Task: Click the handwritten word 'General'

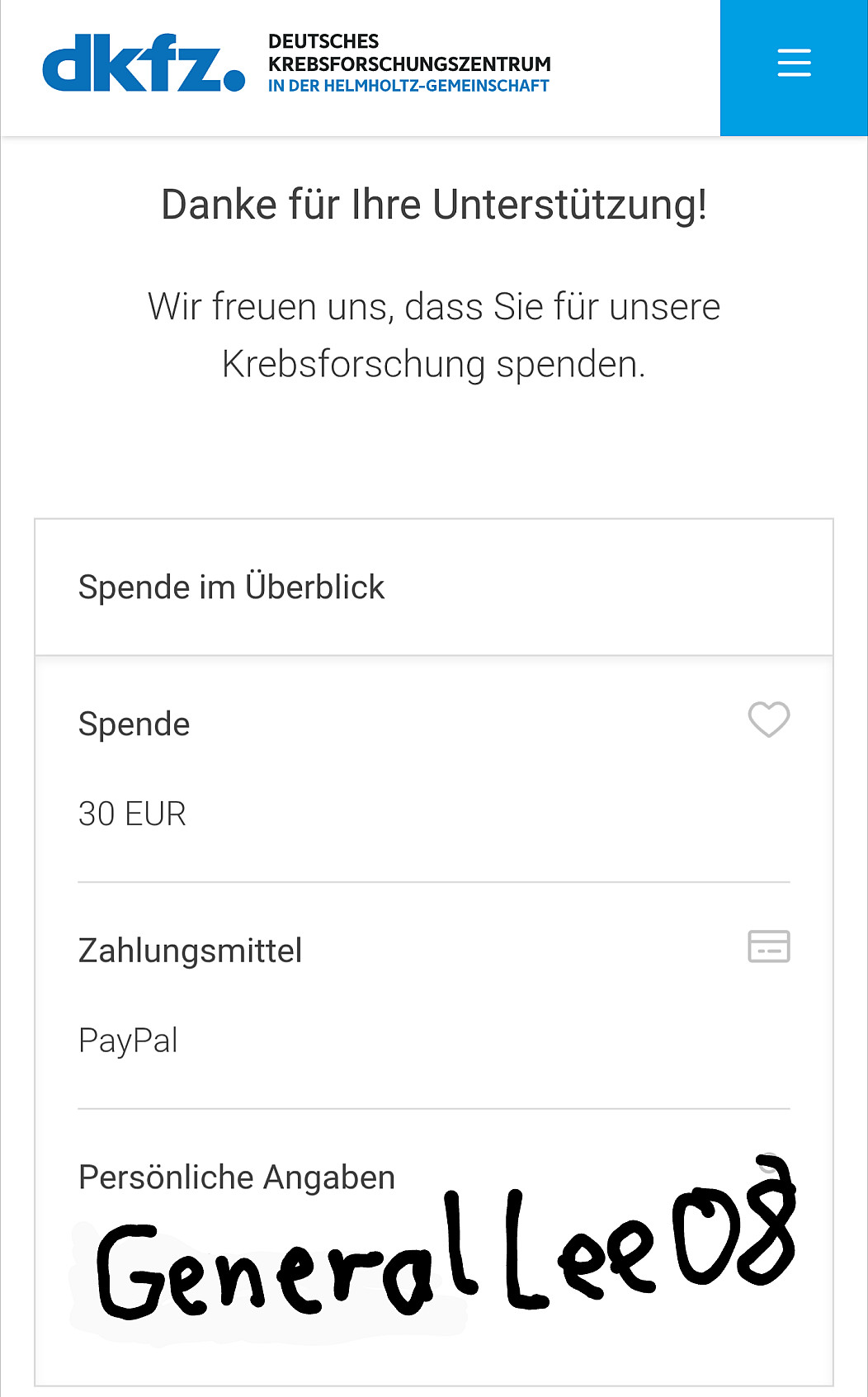Action: pos(281,1262)
